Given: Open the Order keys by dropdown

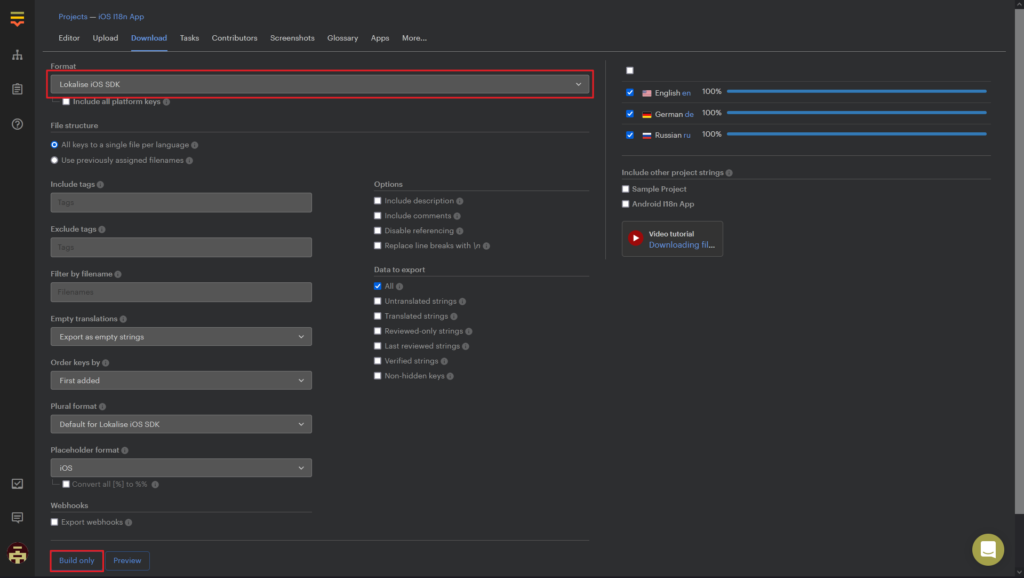Looking at the screenshot, I should pyautogui.click(x=181, y=380).
